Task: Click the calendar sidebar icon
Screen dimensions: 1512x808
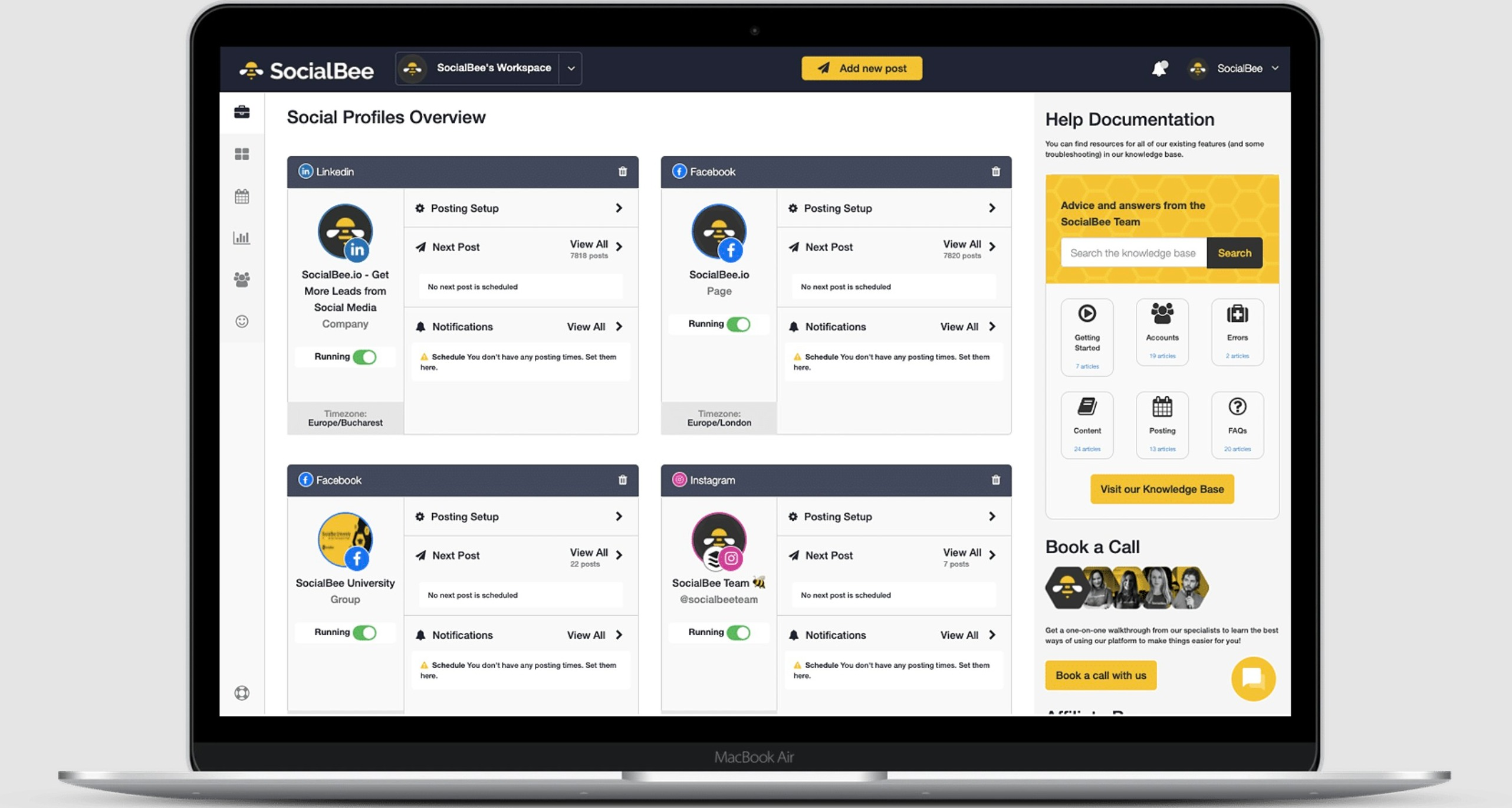Action: point(243,196)
